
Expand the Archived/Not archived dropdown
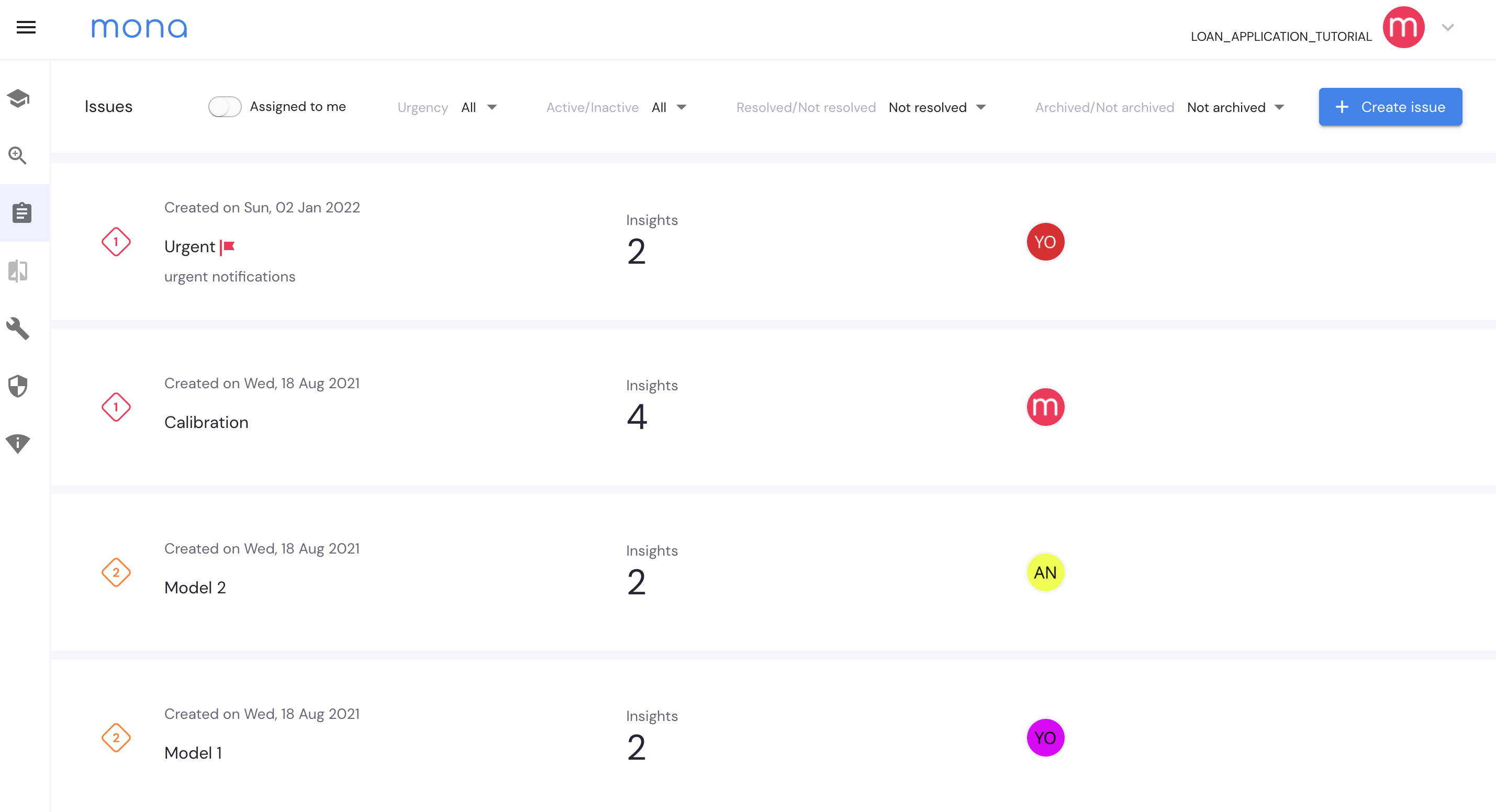(x=1235, y=107)
